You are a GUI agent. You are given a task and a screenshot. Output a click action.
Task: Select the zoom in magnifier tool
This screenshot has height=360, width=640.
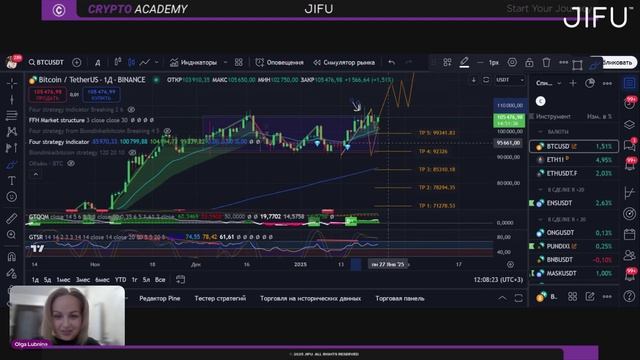pos(11,235)
